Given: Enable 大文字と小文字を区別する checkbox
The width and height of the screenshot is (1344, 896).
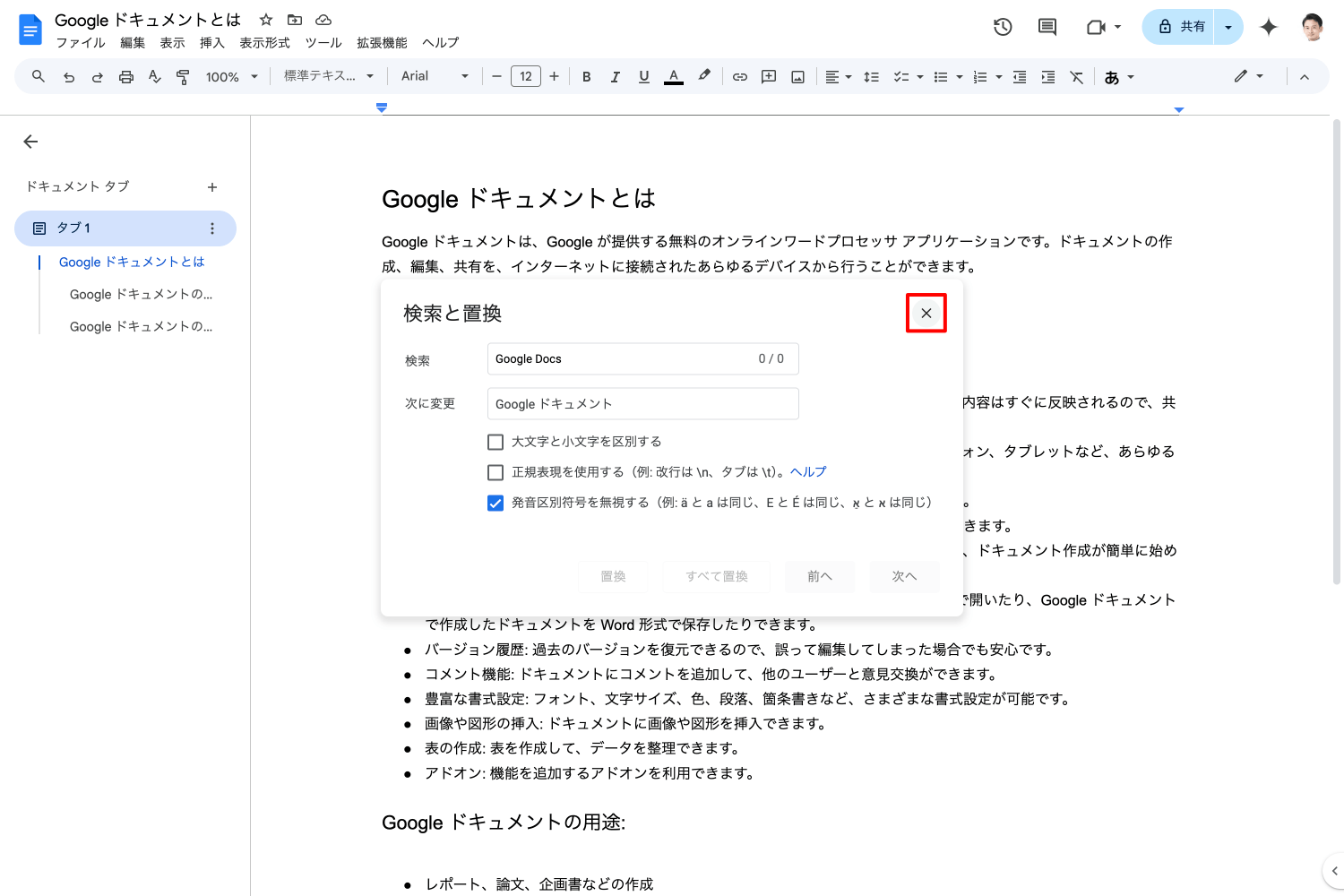Looking at the screenshot, I should coord(495,442).
